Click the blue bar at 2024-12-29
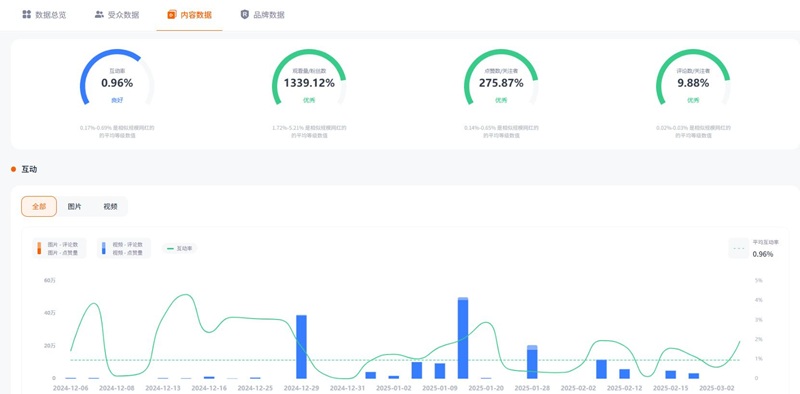Viewport: 800px width, 394px height. coord(302,347)
